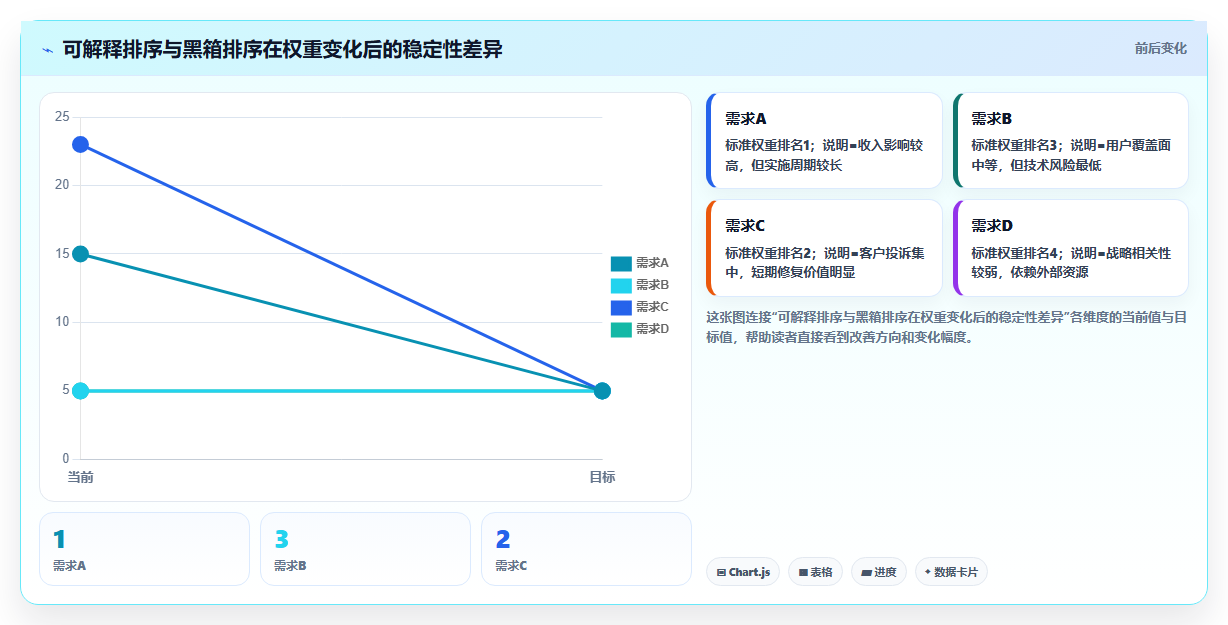Viewport: 1228px width, 625px height.
Task: Open the 需求C description card
Action: click(824, 248)
